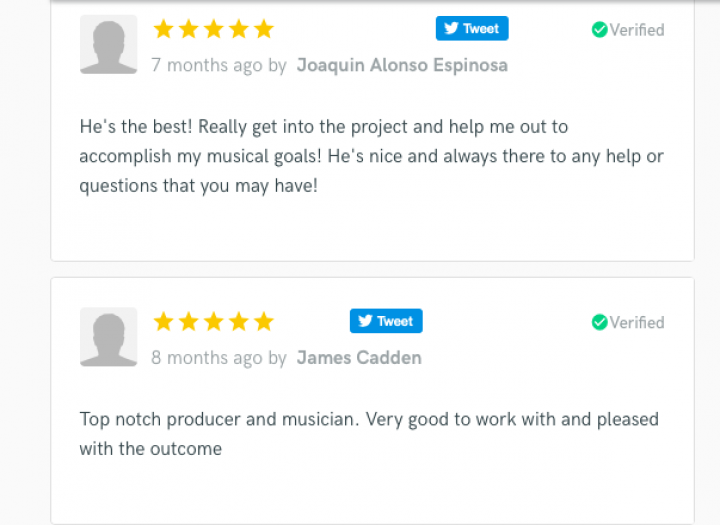
Task: Open Joaquin Alonso Espinosa reviewer name
Action: 402,65
